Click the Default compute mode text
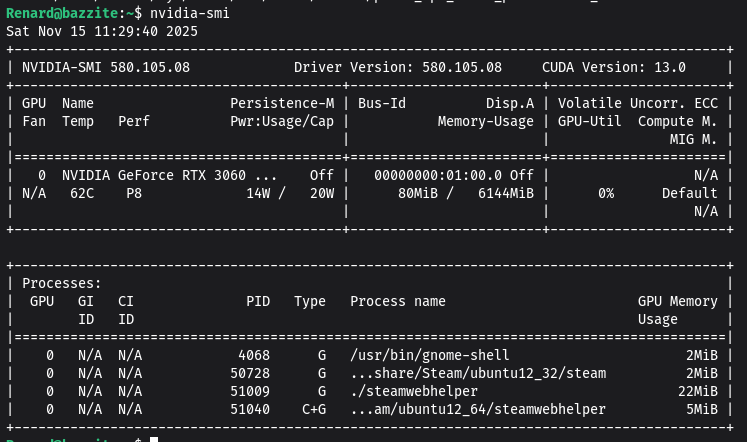This screenshot has height=442, width=747. [690, 193]
